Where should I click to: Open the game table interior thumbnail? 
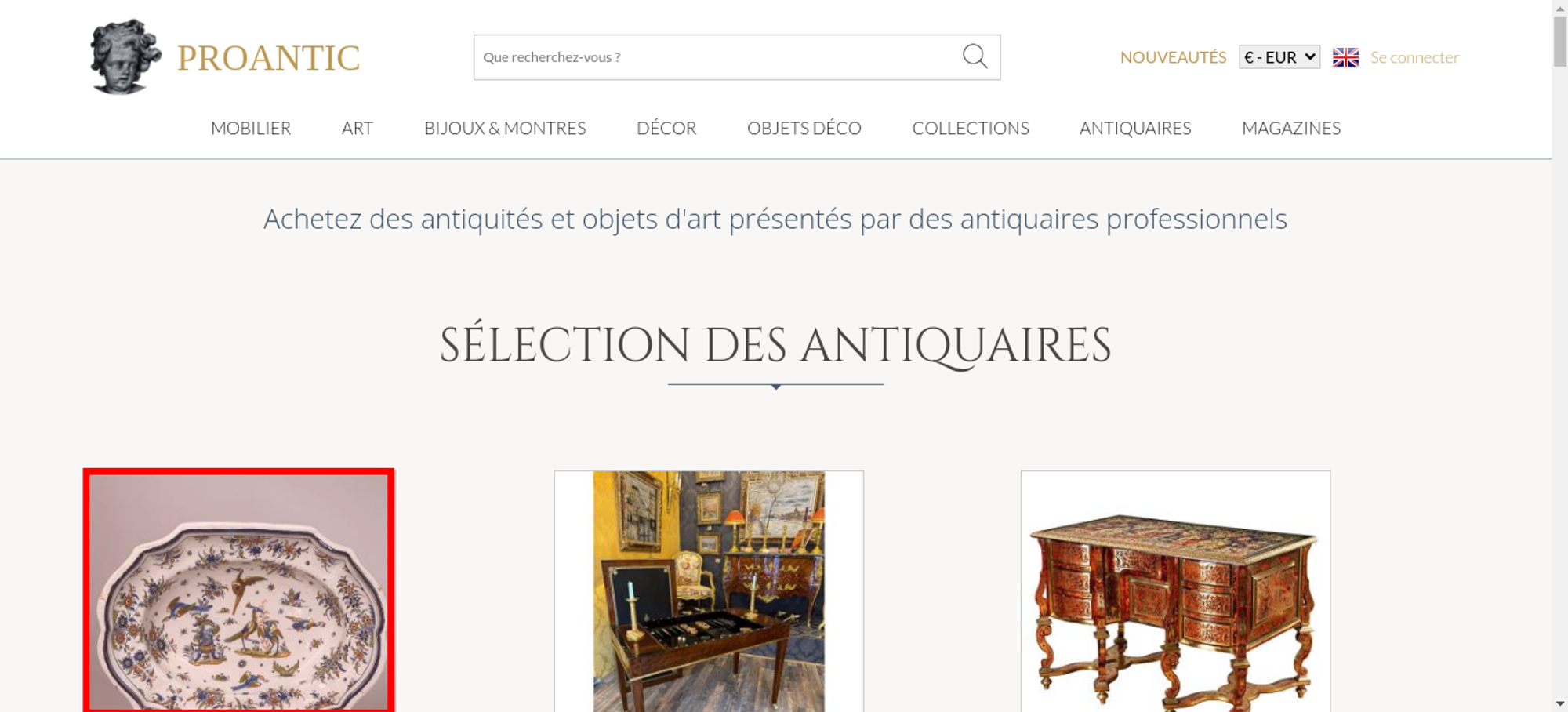pos(709,592)
